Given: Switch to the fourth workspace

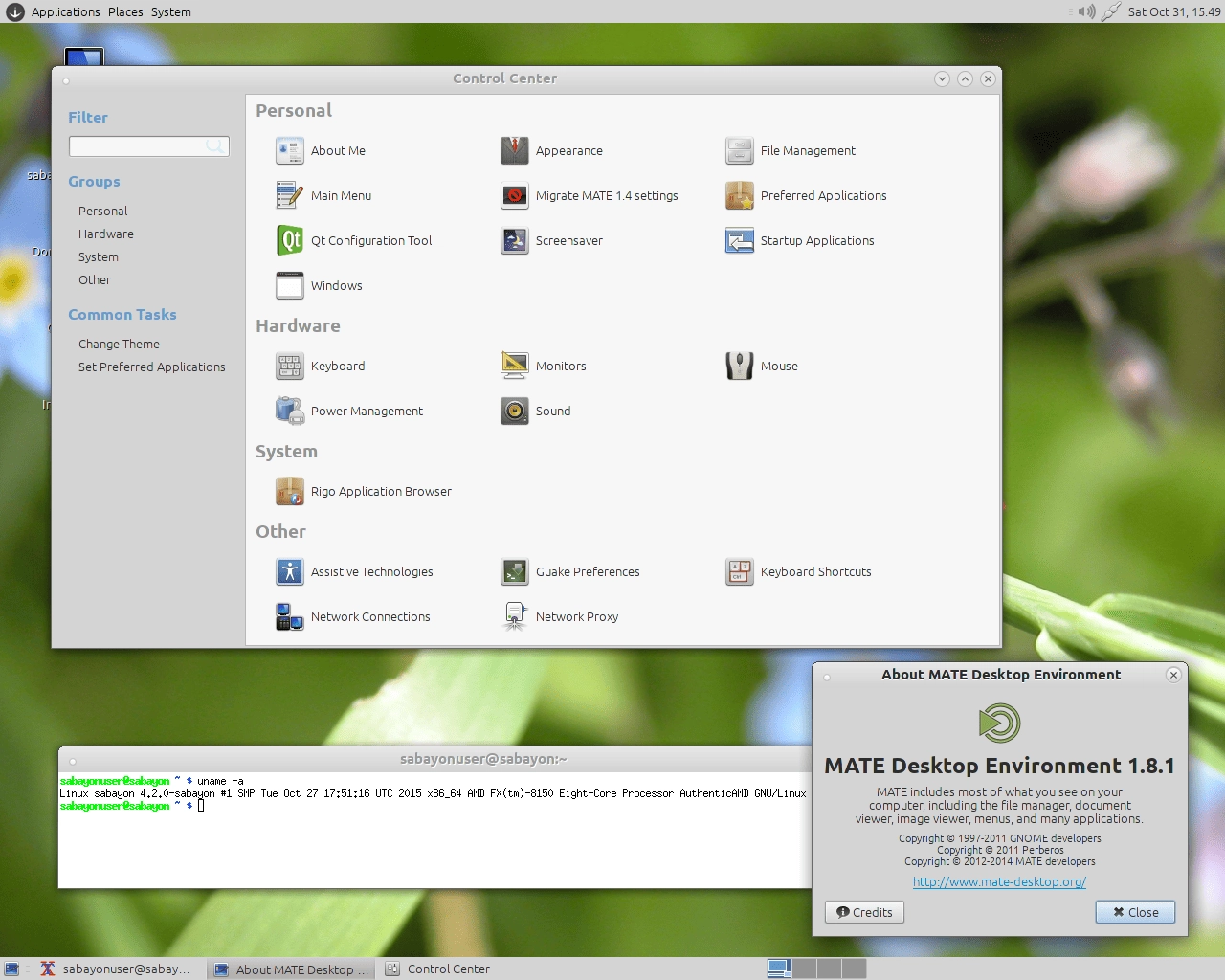Looking at the screenshot, I should 855,969.
